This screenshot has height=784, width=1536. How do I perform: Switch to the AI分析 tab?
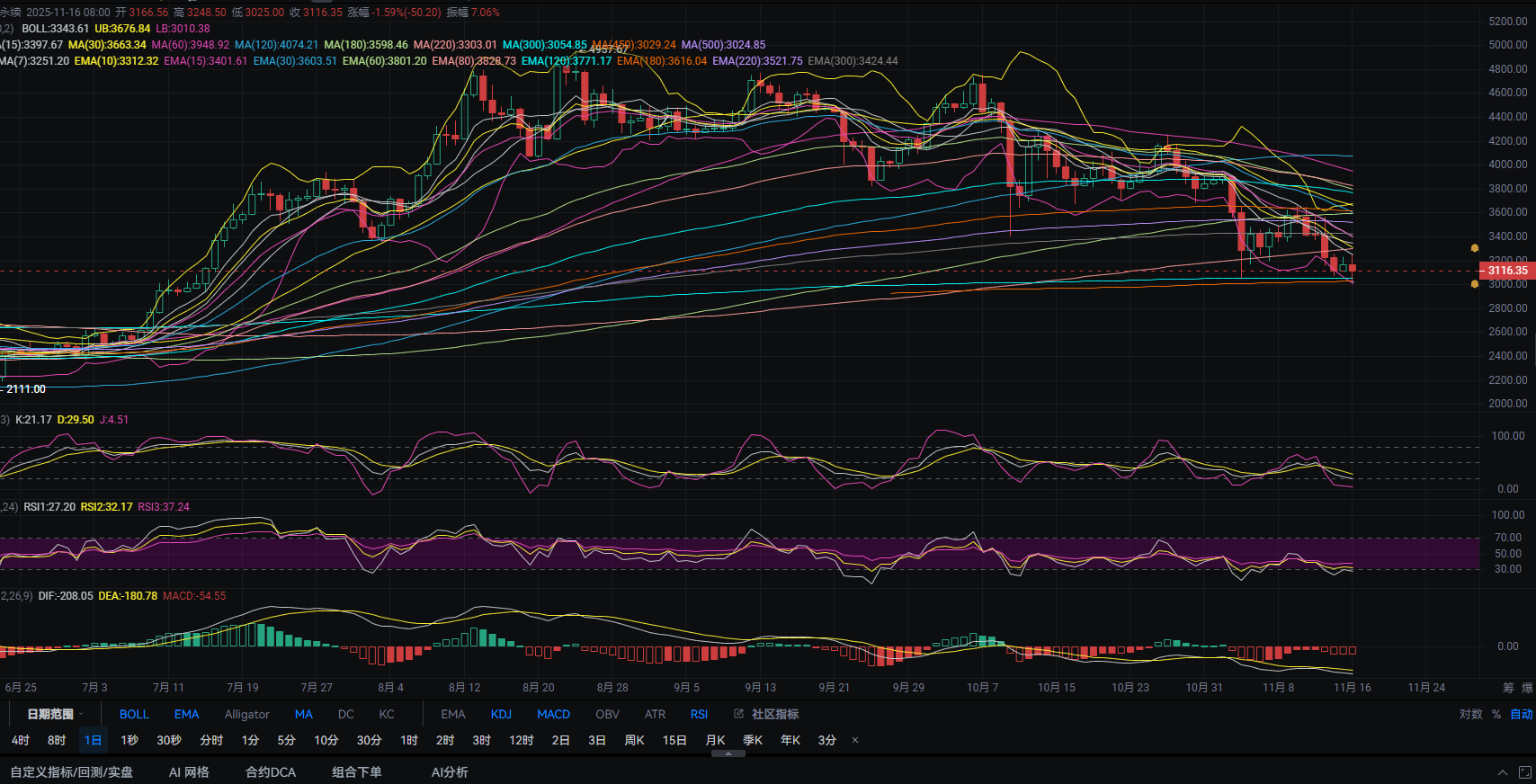[450, 772]
